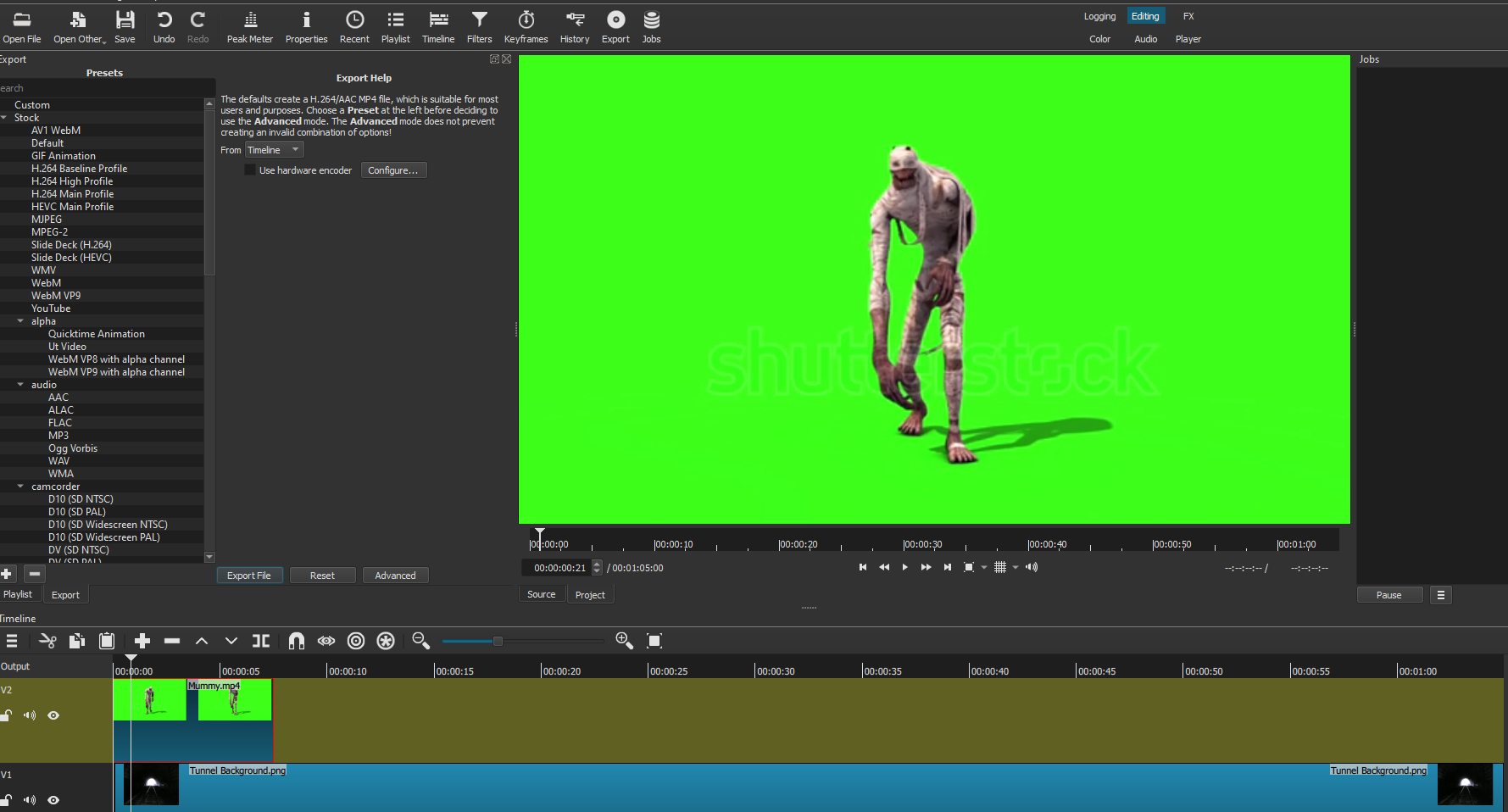Screen dimensions: 1508x812
Task: Expand the camcorder presets category
Action: click(x=19, y=486)
